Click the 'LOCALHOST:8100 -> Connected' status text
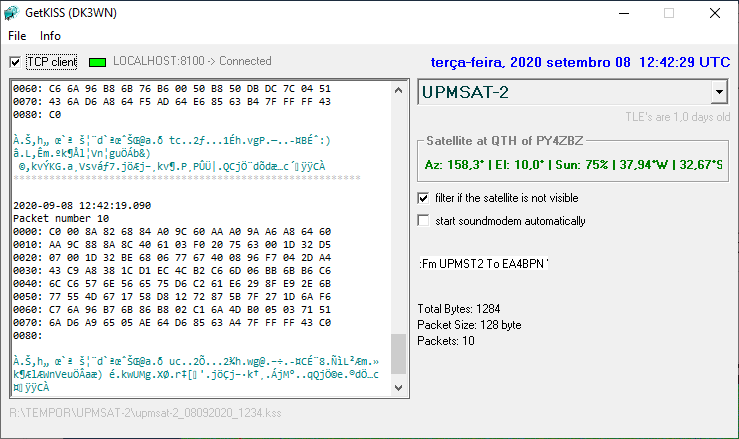The image size is (739, 439). point(192,61)
